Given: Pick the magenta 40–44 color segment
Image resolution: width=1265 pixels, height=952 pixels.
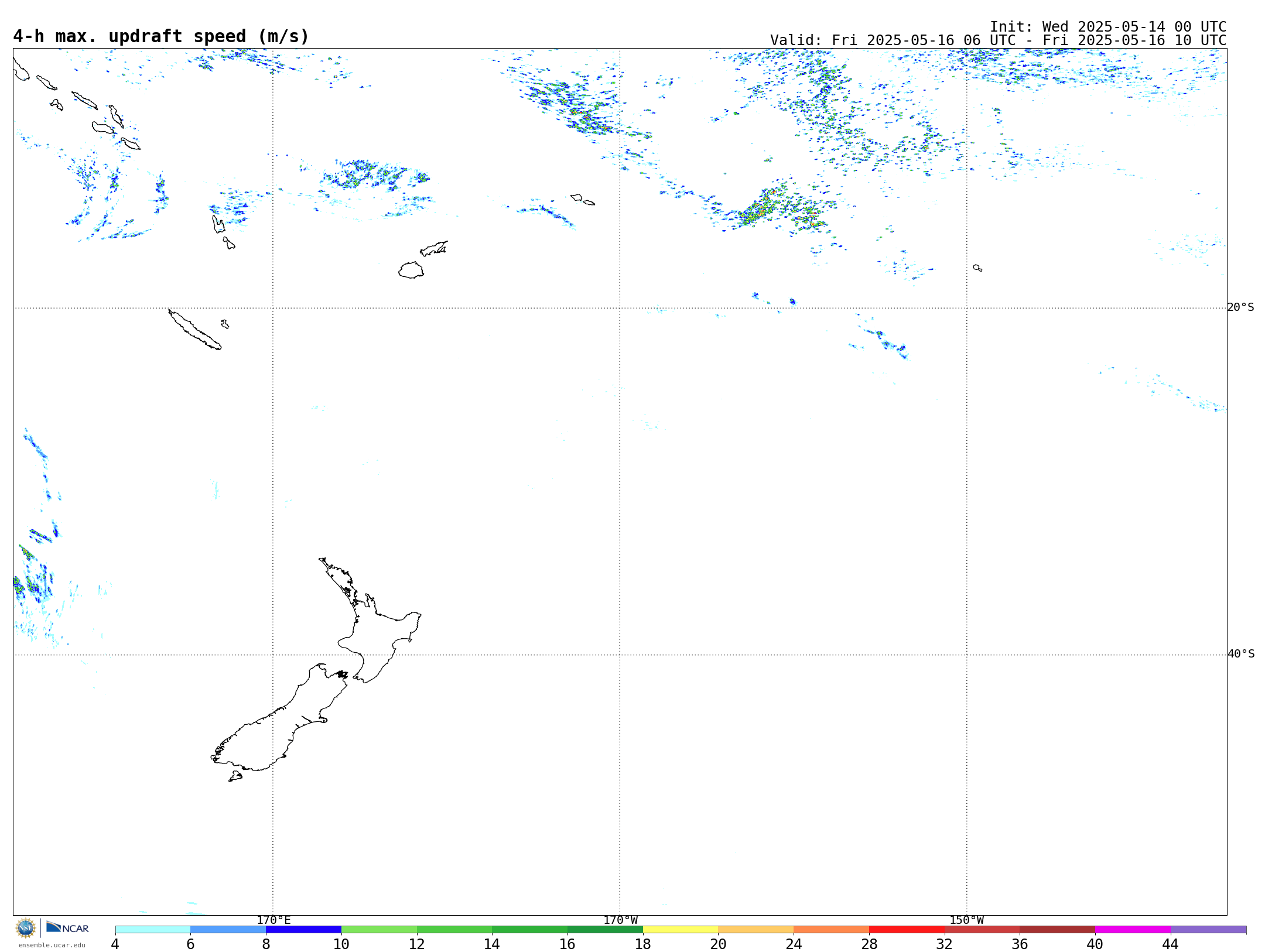Looking at the screenshot, I should (1133, 929).
